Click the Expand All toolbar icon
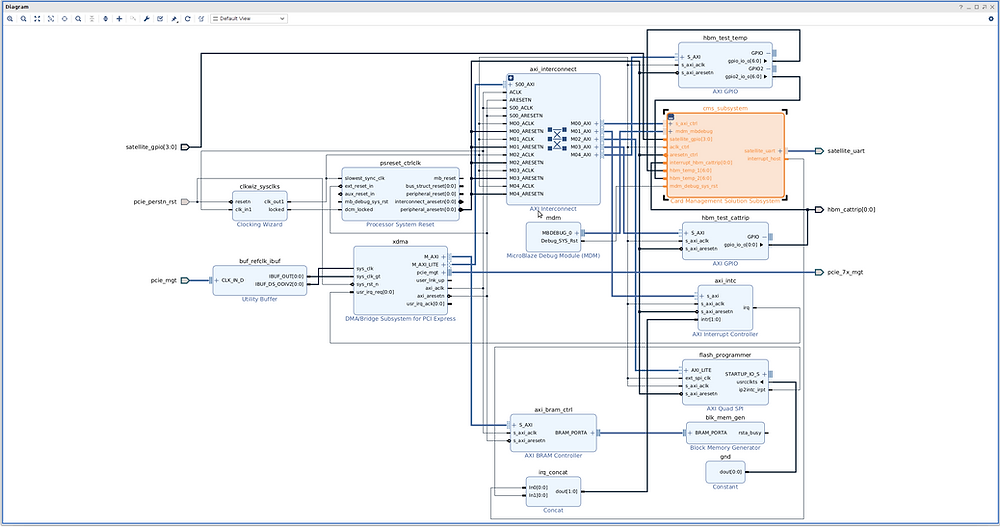The image size is (1000, 527). tap(105, 19)
